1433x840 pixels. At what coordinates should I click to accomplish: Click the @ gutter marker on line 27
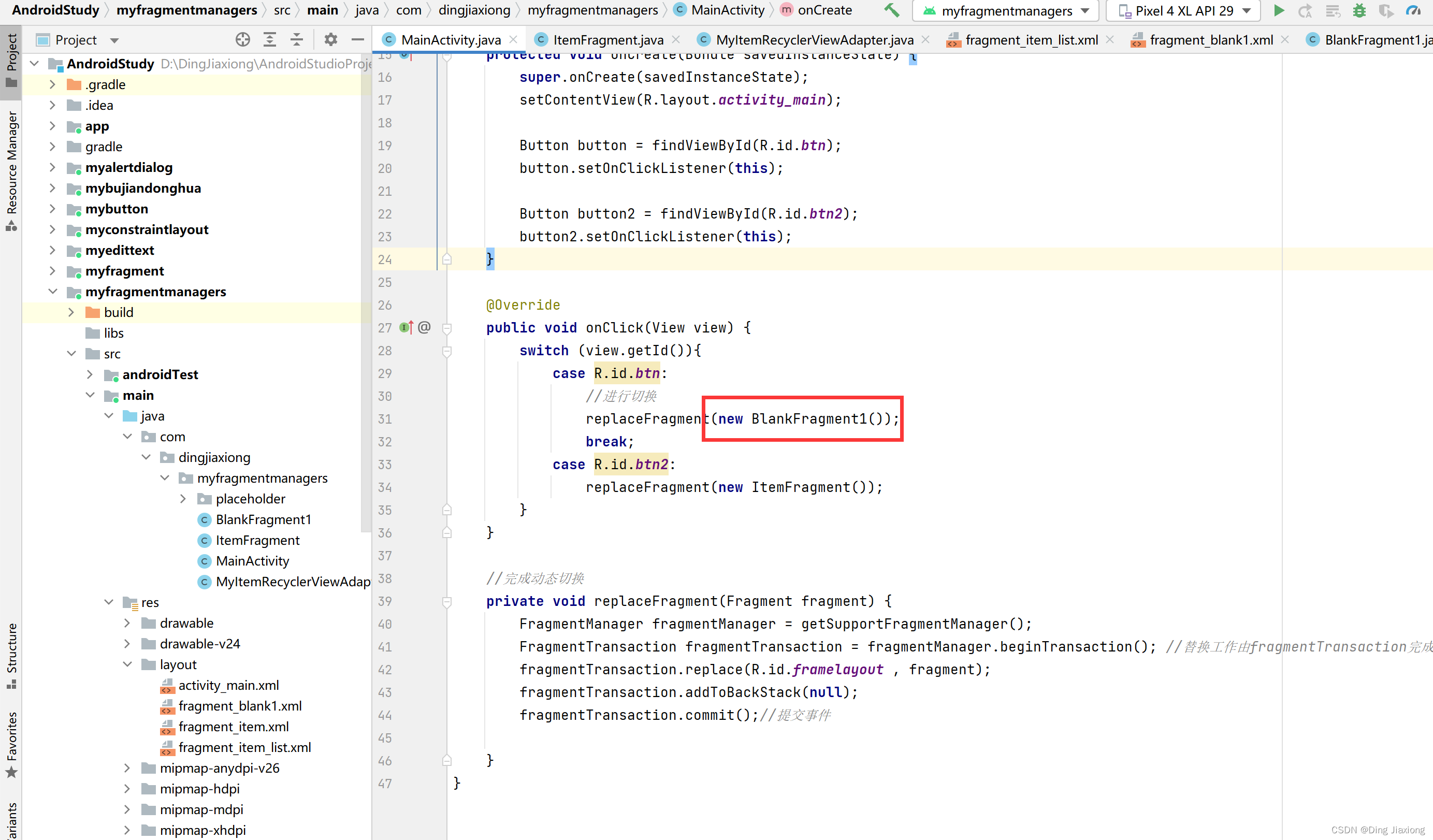[424, 327]
